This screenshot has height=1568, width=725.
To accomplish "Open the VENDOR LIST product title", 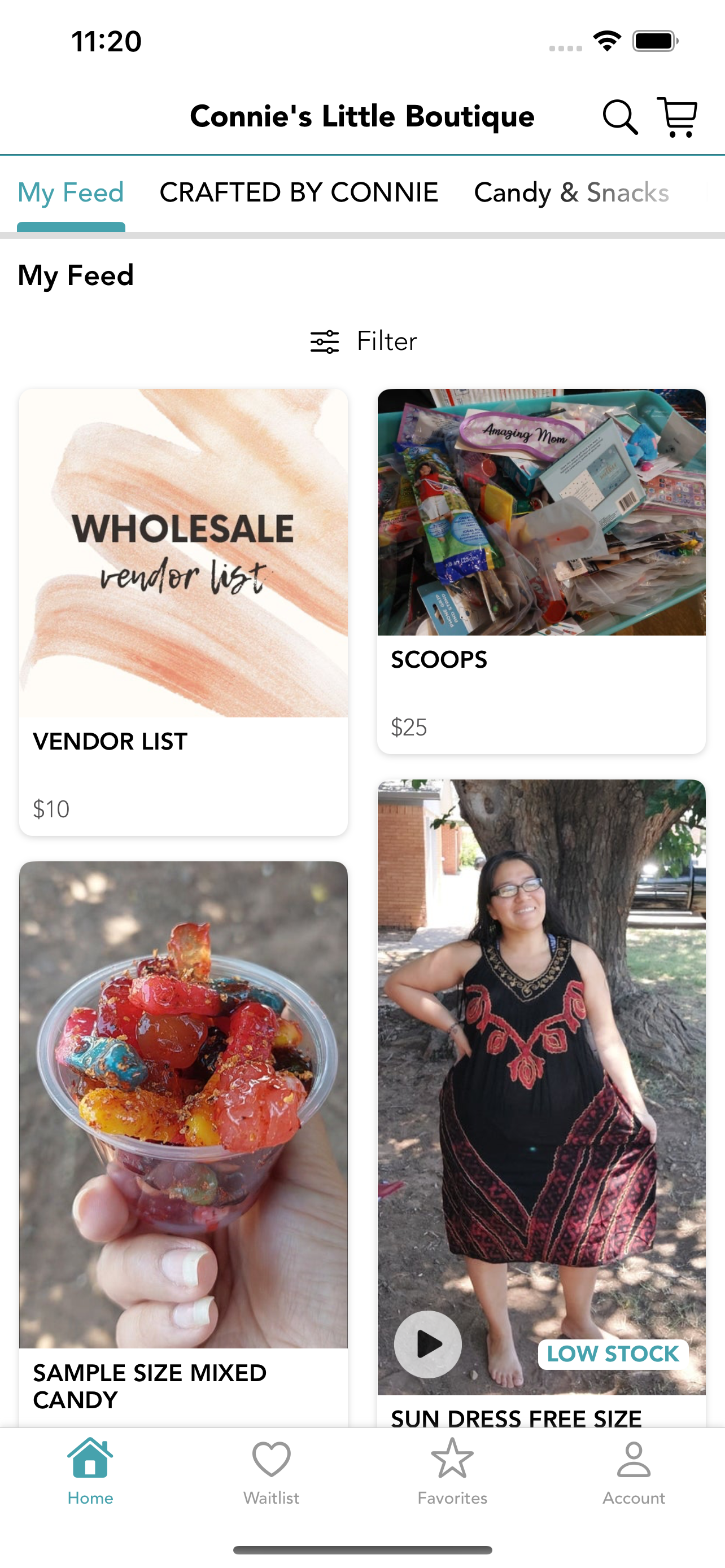I will pyautogui.click(x=110, y=742).
